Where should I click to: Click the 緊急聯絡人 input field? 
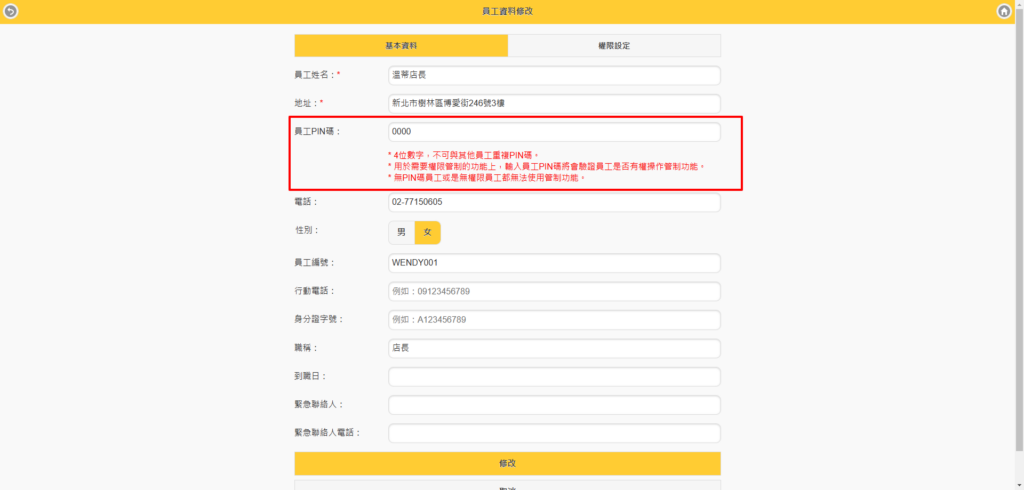554,405
